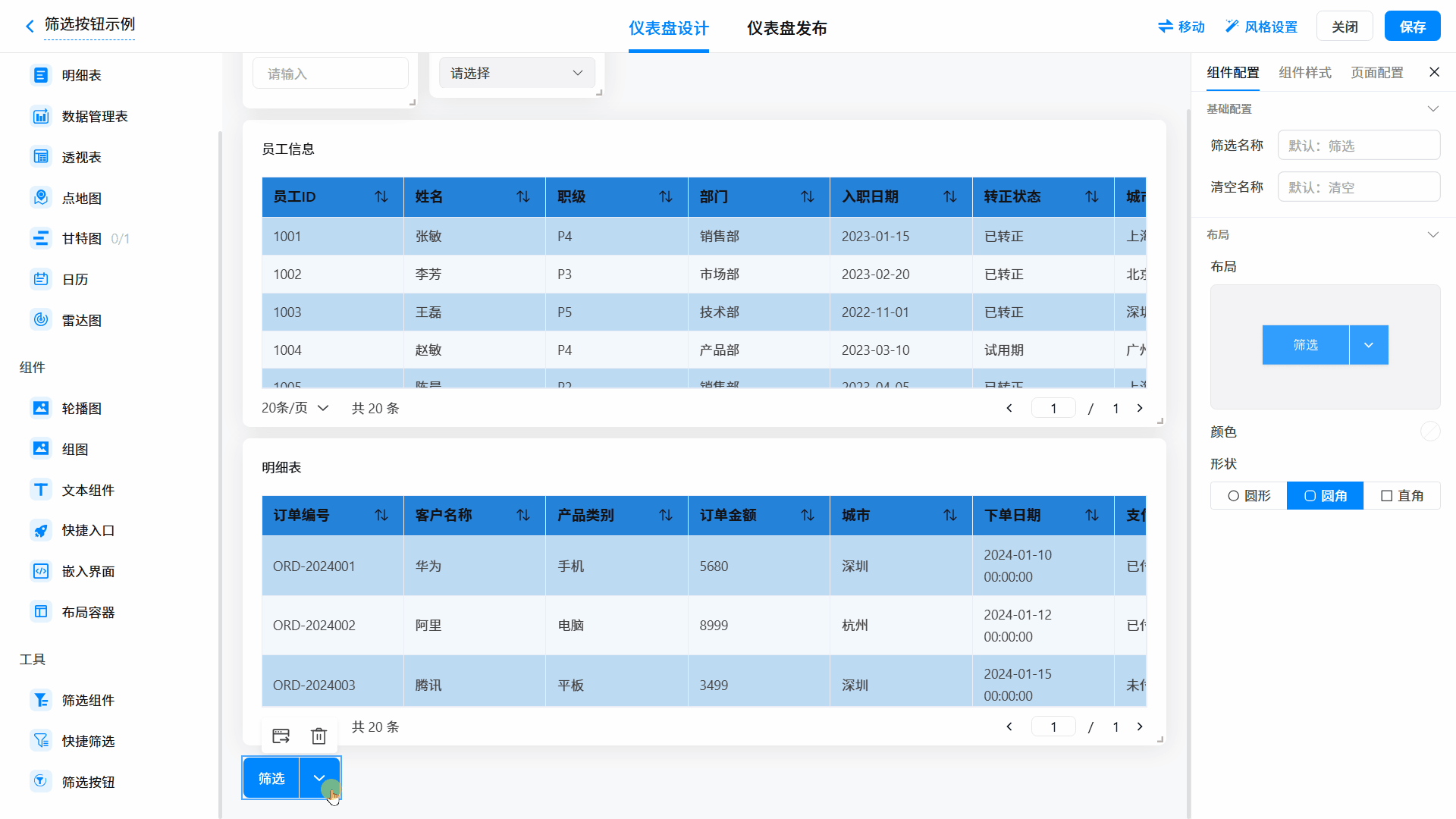
Task: Open the canvas 筛选 button dropdown arrow
Action: pyautogui.click(x=319, y=778)
